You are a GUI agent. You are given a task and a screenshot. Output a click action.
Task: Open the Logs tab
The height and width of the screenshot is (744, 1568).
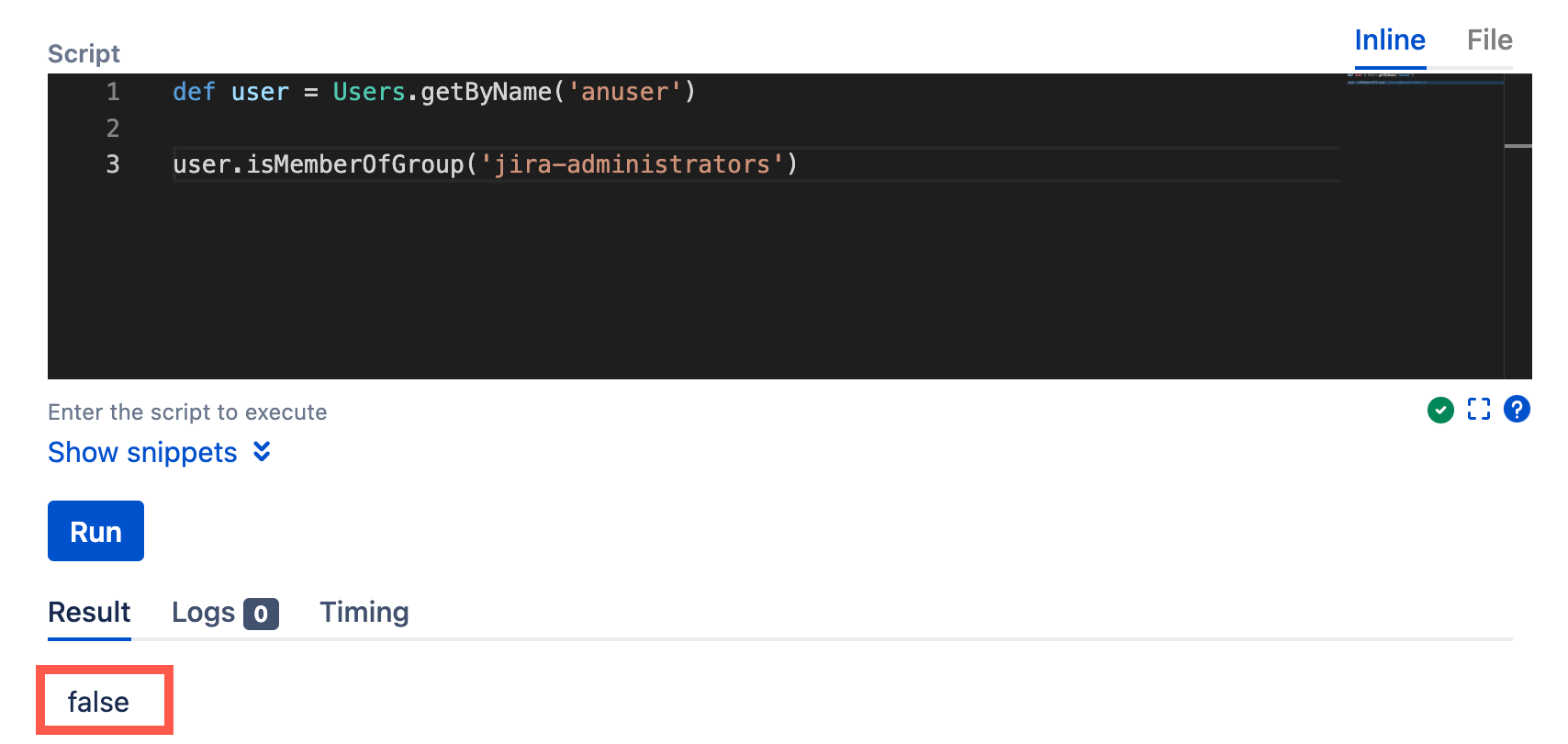tap(204, 613)
